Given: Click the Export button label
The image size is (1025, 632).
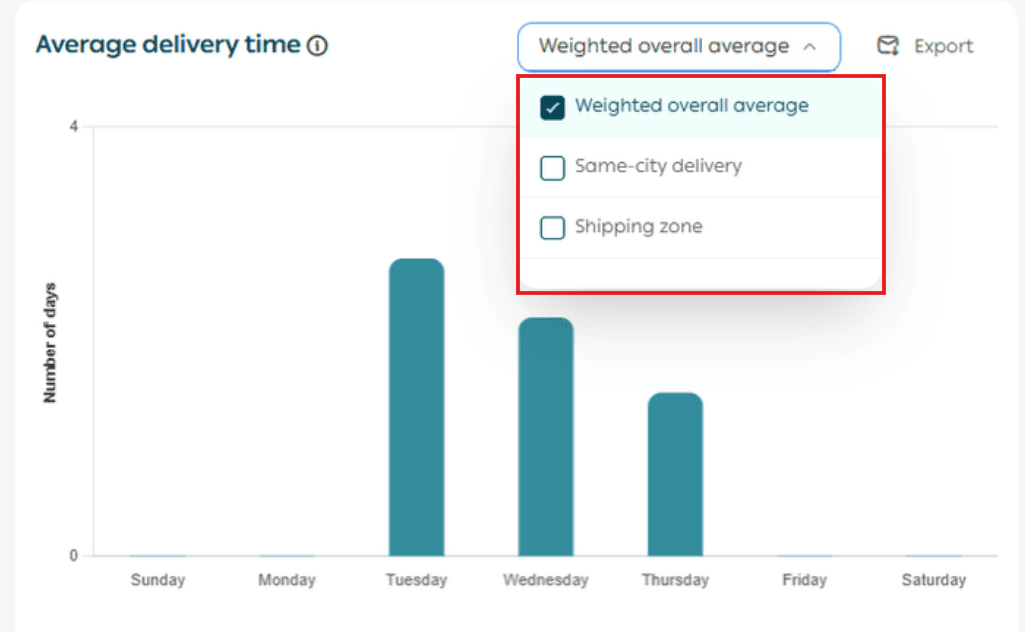Looking at the screenshot, I should tap(943, 46).
